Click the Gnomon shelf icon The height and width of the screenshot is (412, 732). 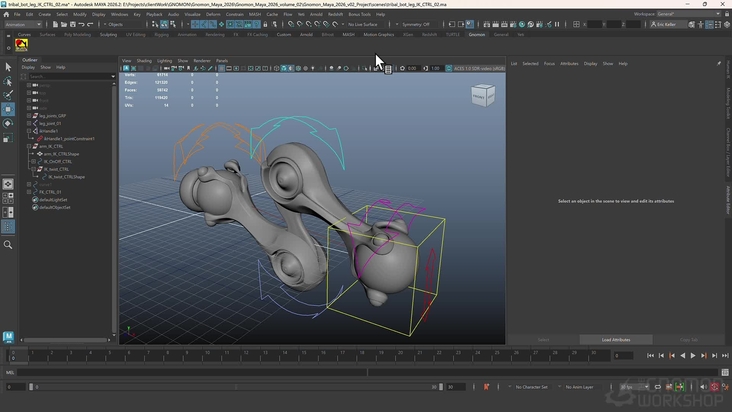pos(23,43)
